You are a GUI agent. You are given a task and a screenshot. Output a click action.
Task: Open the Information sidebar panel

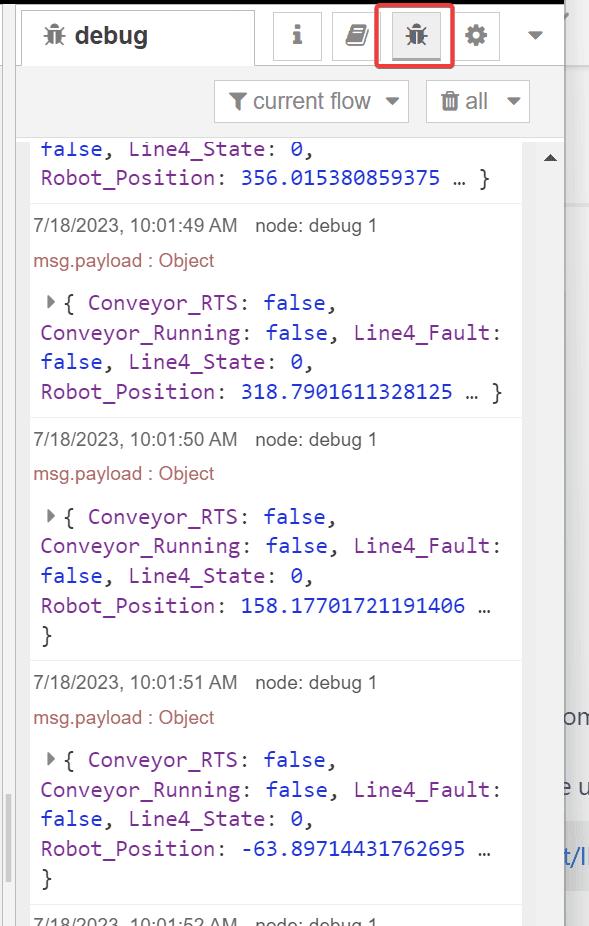pyautogui.click(x=297, y=35)
